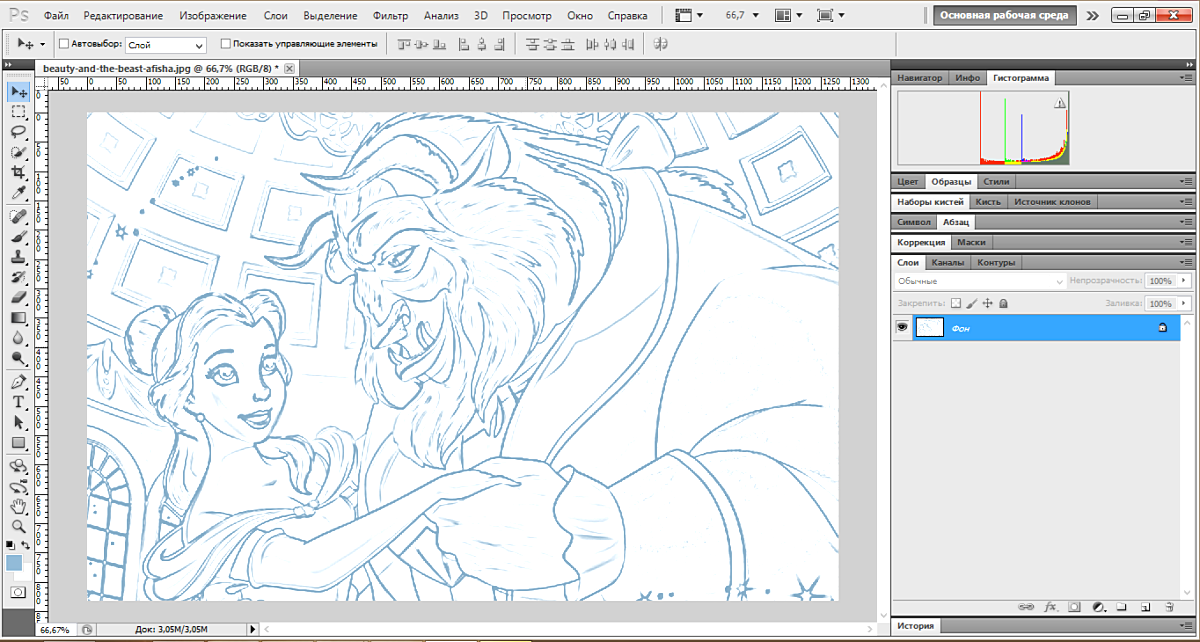Click the Zoom tool magnifier
1200x642 pixels.
pos(18,526)
